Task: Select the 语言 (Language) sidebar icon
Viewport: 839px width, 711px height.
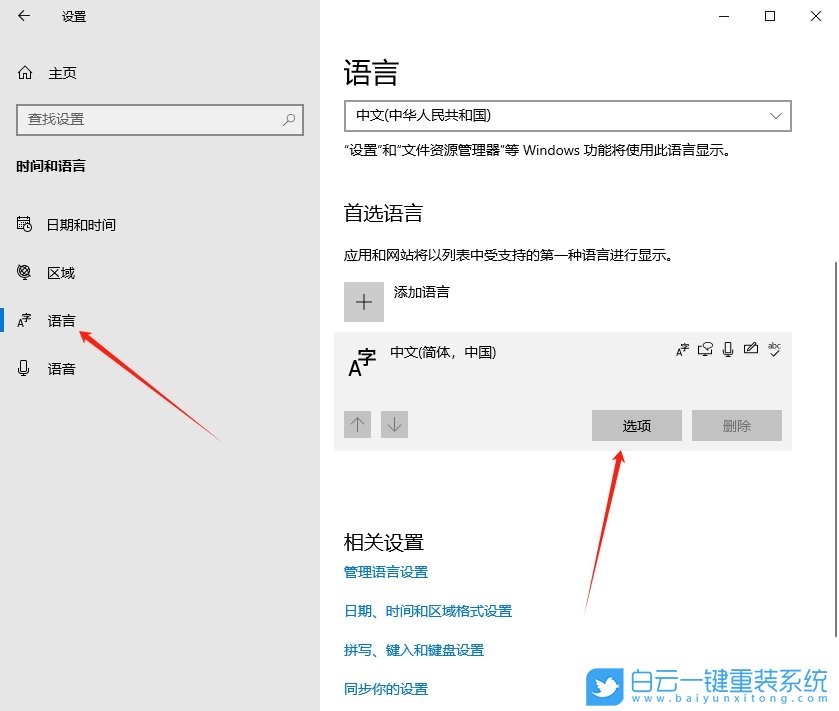Action: [x=23, y=320]
